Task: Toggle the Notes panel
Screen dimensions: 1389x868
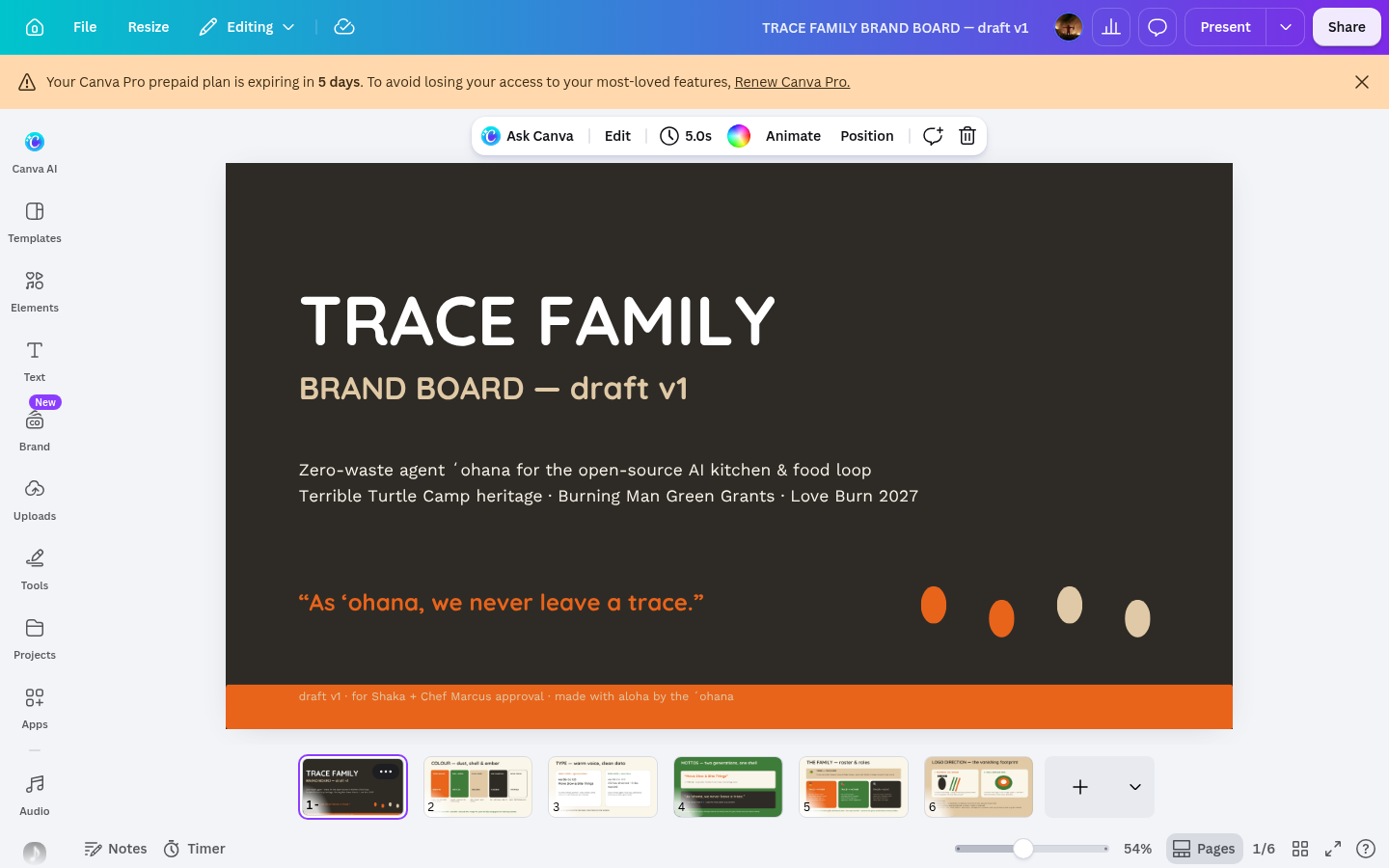Action: 116,849
